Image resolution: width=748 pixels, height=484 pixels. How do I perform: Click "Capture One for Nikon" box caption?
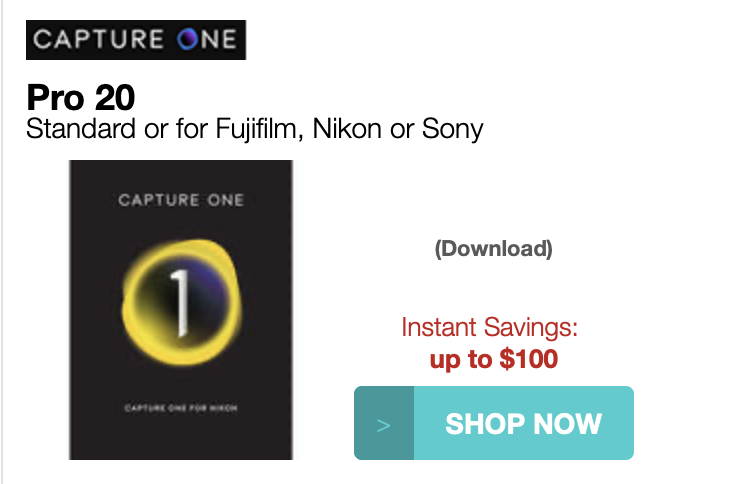coord(180,407)
